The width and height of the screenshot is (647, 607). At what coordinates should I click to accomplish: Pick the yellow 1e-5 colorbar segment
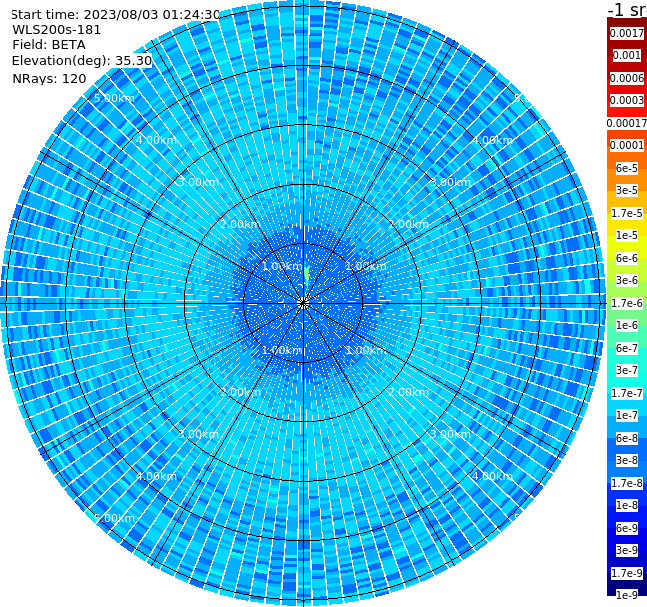pos(627,235)
